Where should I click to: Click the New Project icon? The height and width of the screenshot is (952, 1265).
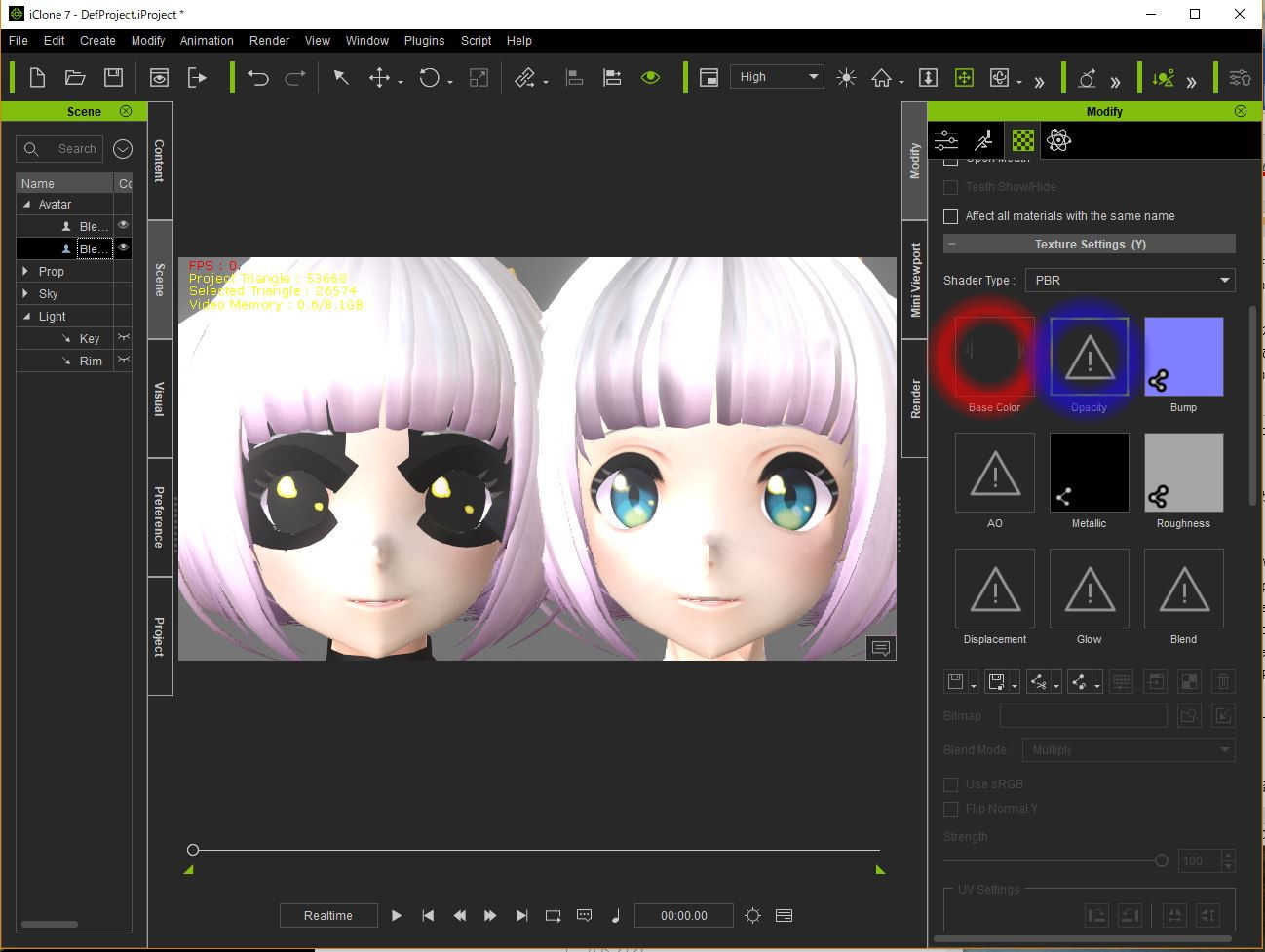(37, 77)
